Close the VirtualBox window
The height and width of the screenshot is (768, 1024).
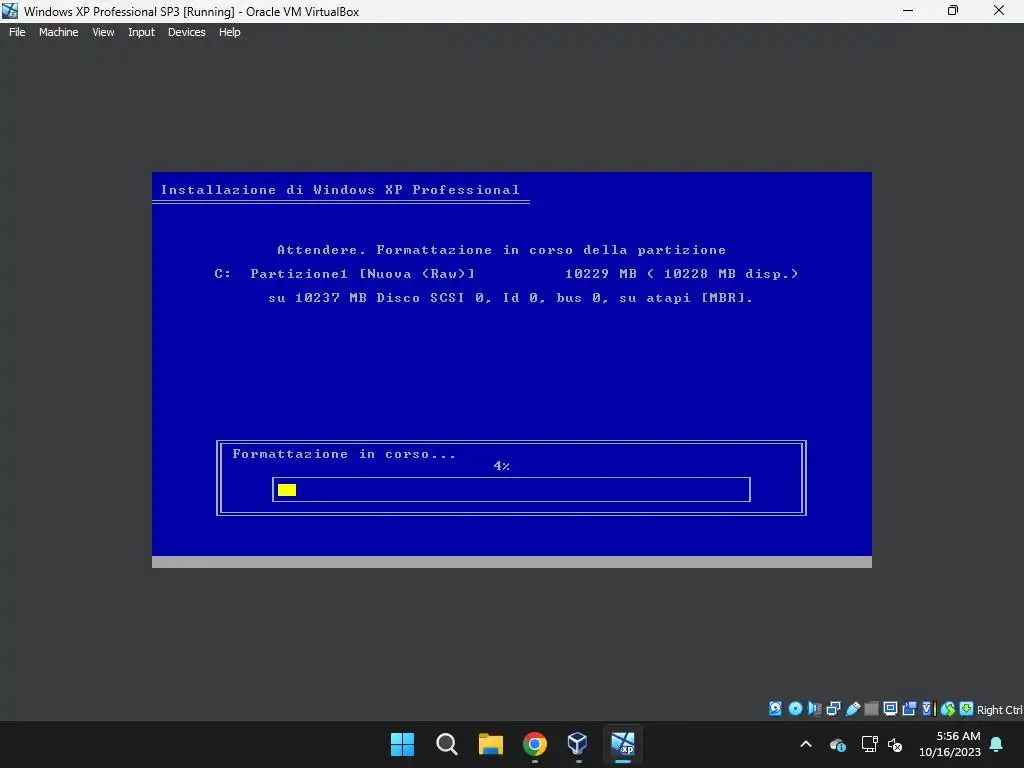[x=999, y=11]
